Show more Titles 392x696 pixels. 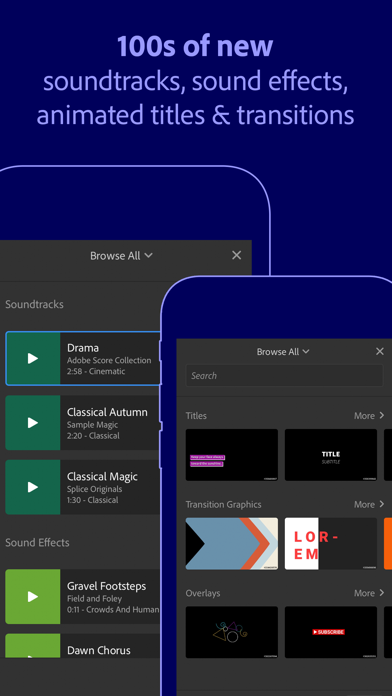click(369, 415)
